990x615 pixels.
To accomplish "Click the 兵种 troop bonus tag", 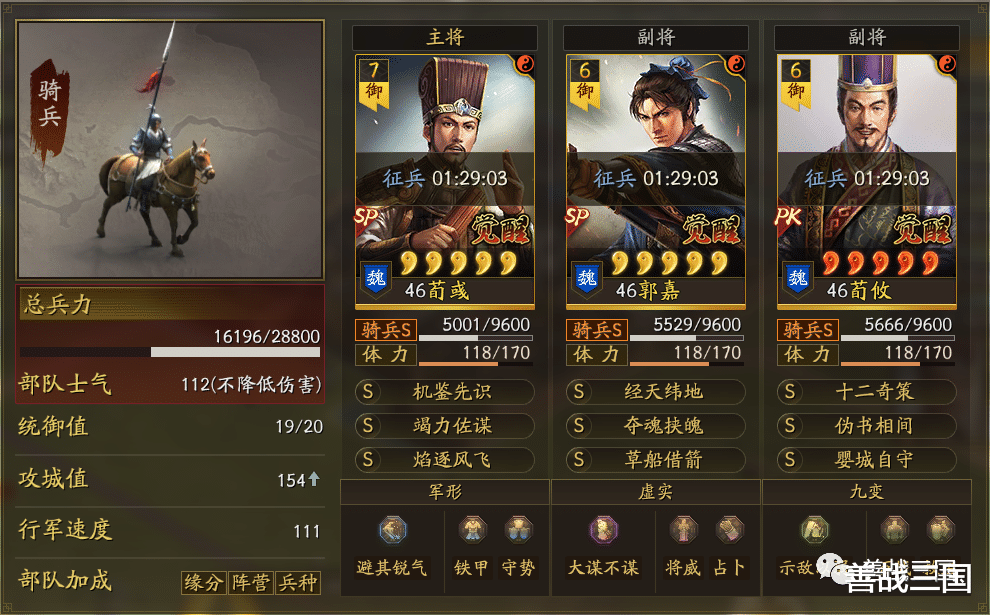I will (298, 582).
